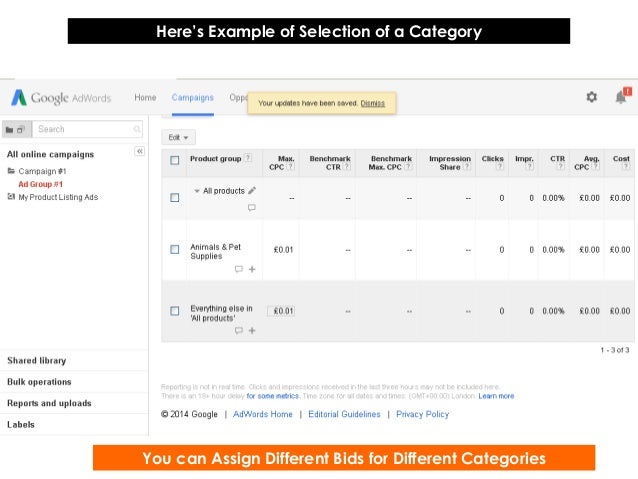Go to the Home tab
This screenshot has height=479, width=638.
coord(145,98)
